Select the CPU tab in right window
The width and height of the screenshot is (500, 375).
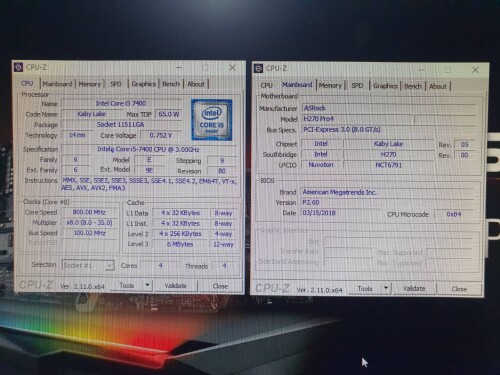tap(266, 85)
